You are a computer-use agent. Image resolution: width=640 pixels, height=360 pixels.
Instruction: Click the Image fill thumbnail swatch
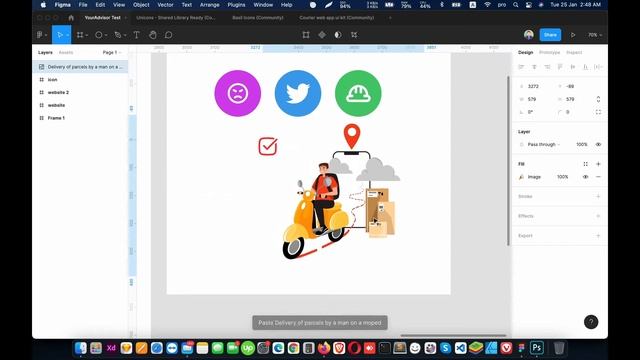point(521,177)
